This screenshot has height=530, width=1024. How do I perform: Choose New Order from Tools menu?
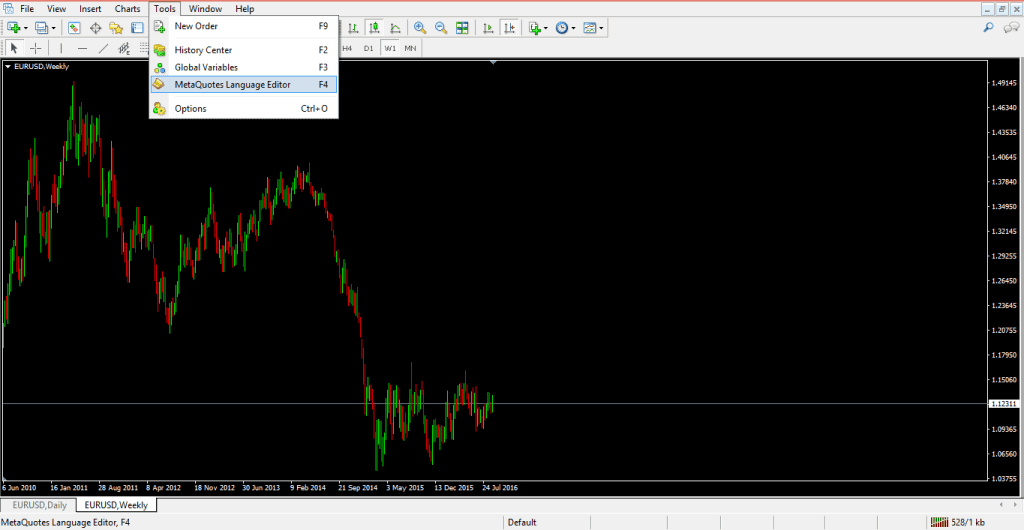[x=244, y=26]
